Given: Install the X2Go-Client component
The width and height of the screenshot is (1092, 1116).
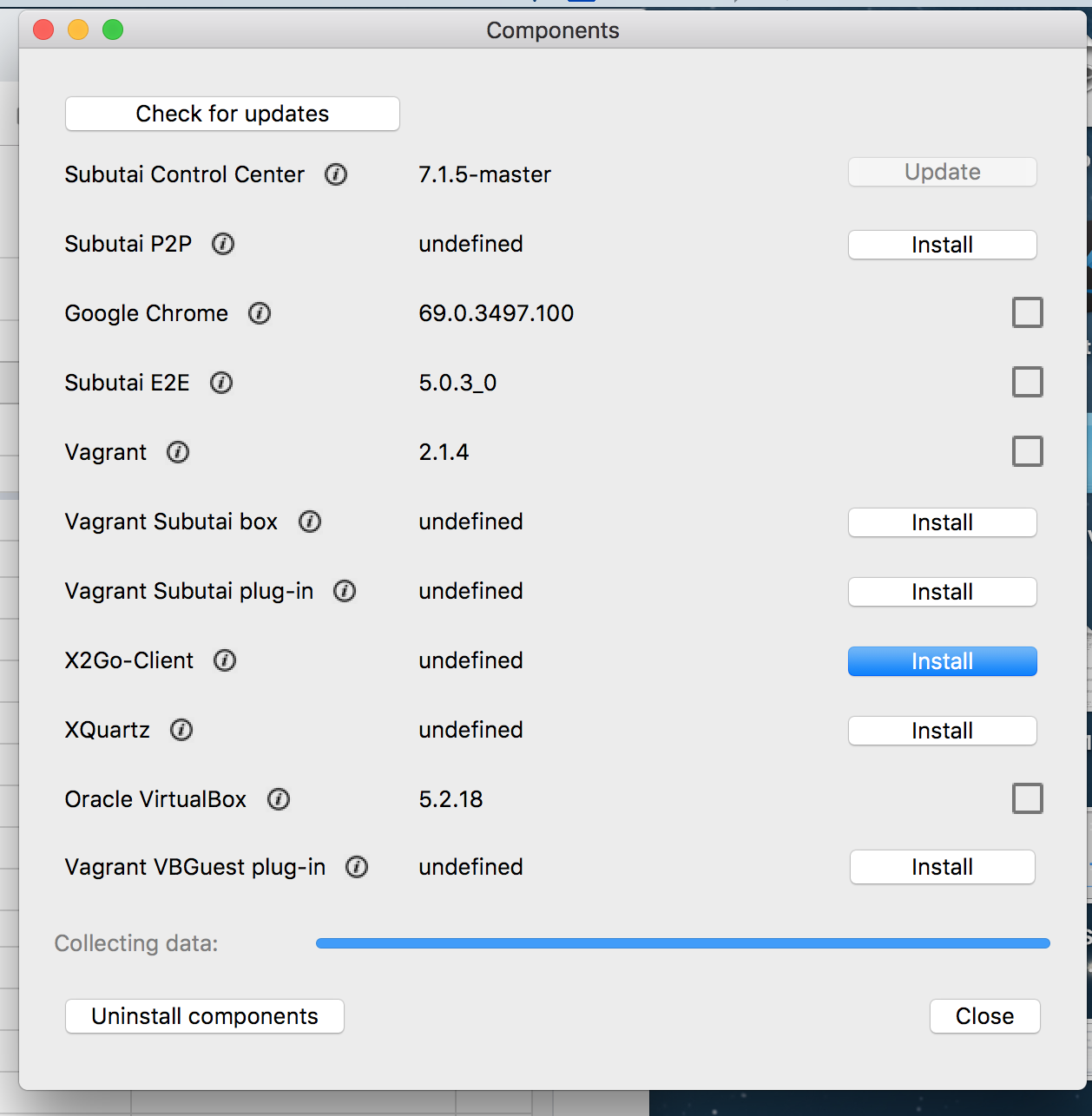Looking at the screenshot, I should tap(942, 661).
